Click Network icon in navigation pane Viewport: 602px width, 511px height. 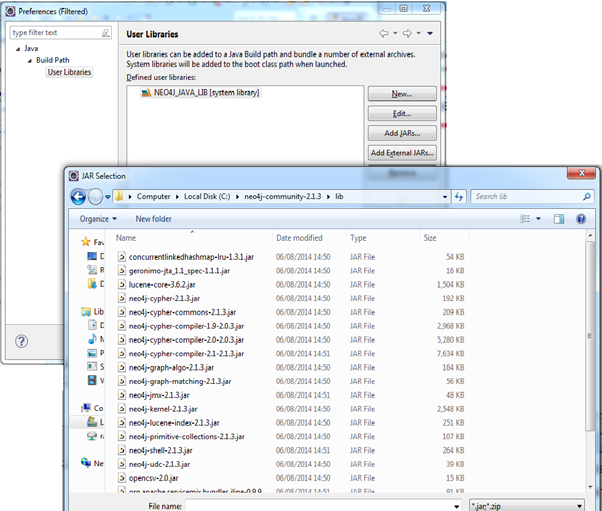click(x=86, y=463)
